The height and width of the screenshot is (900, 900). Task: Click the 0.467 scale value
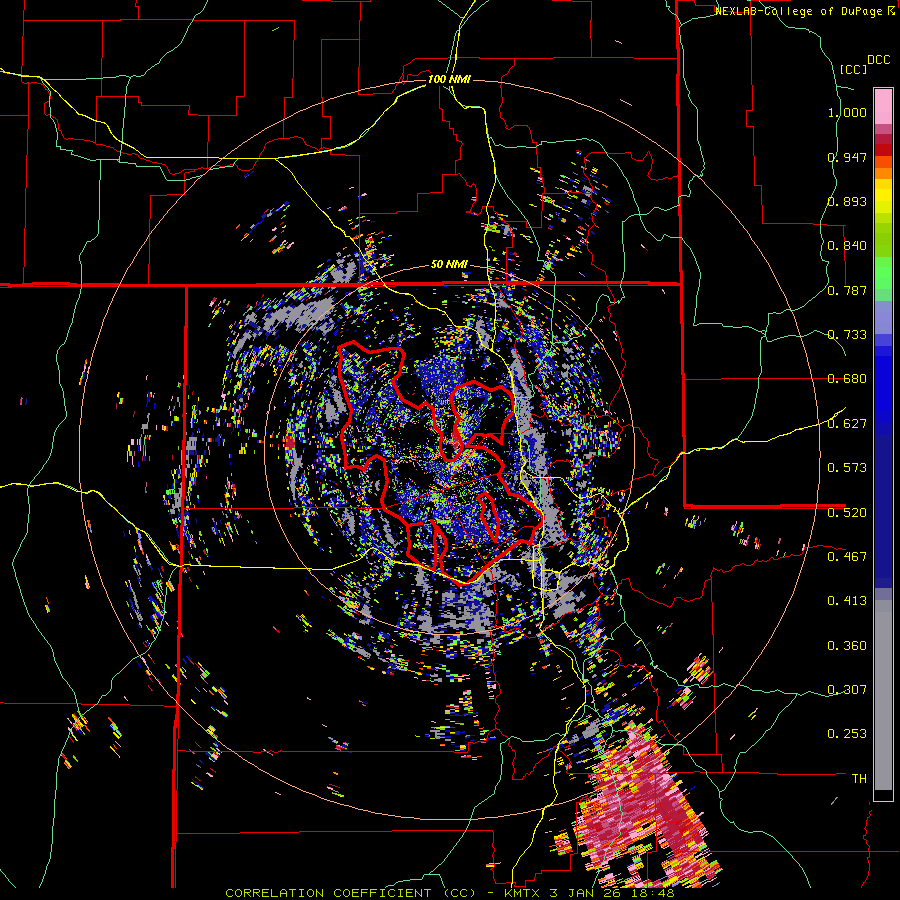click(x=847, y=556)
